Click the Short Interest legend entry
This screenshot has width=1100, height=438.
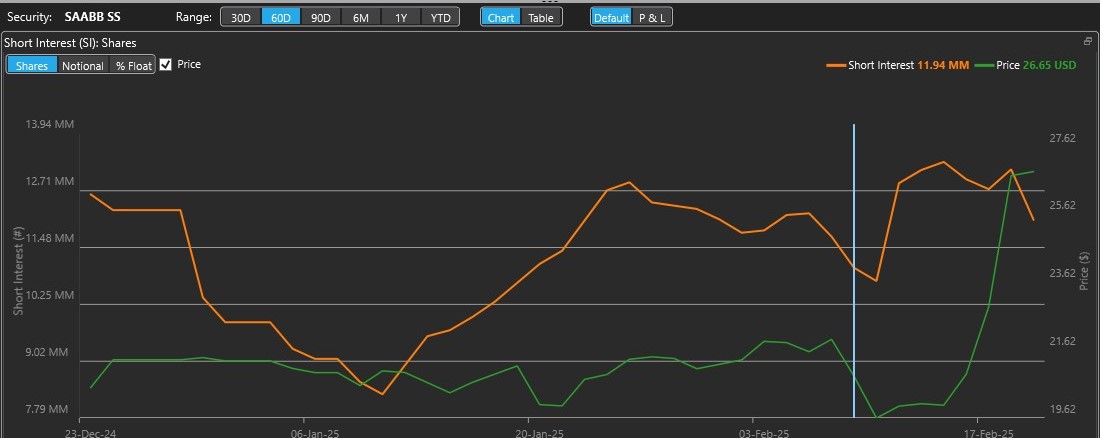click(x=898, y=65)
